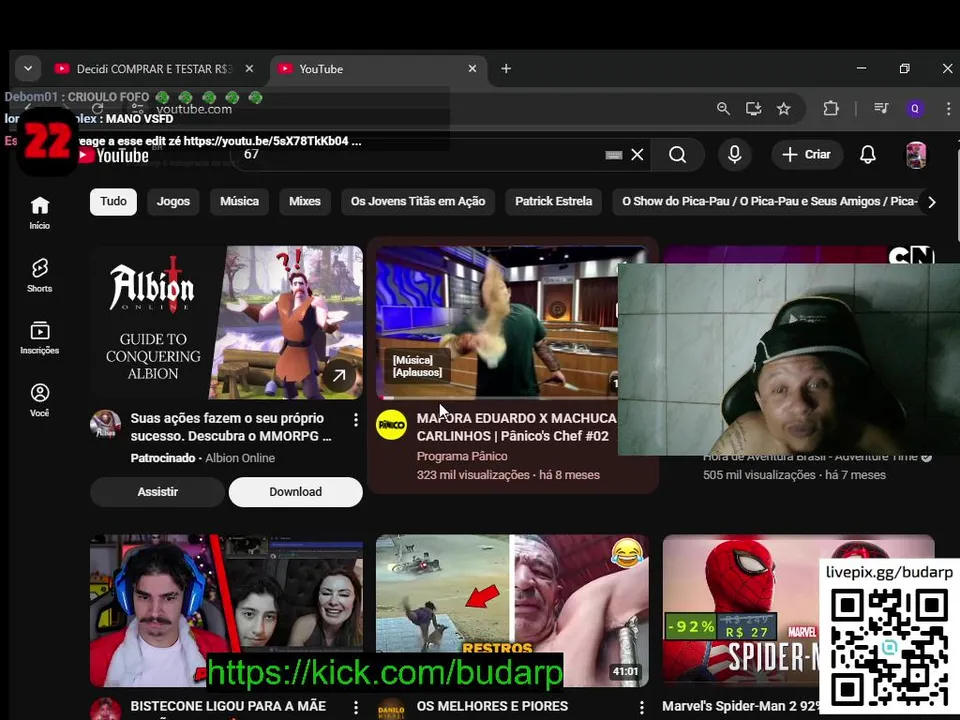Screen dimensions: 960x720
Task: Open Chrome's three-dot menu
Action: tap(948, 108)
